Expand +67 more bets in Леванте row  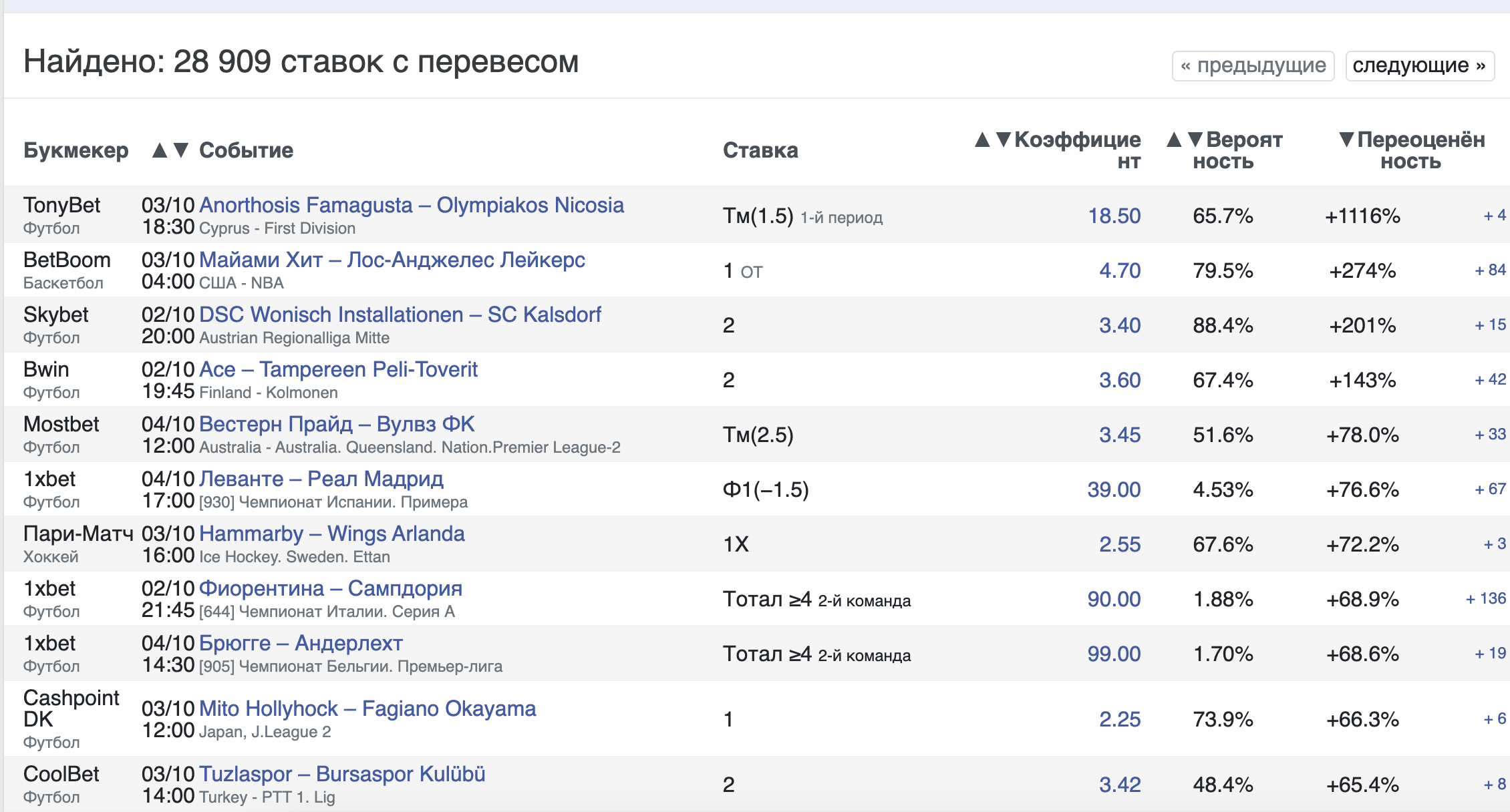click(1490, 489)
